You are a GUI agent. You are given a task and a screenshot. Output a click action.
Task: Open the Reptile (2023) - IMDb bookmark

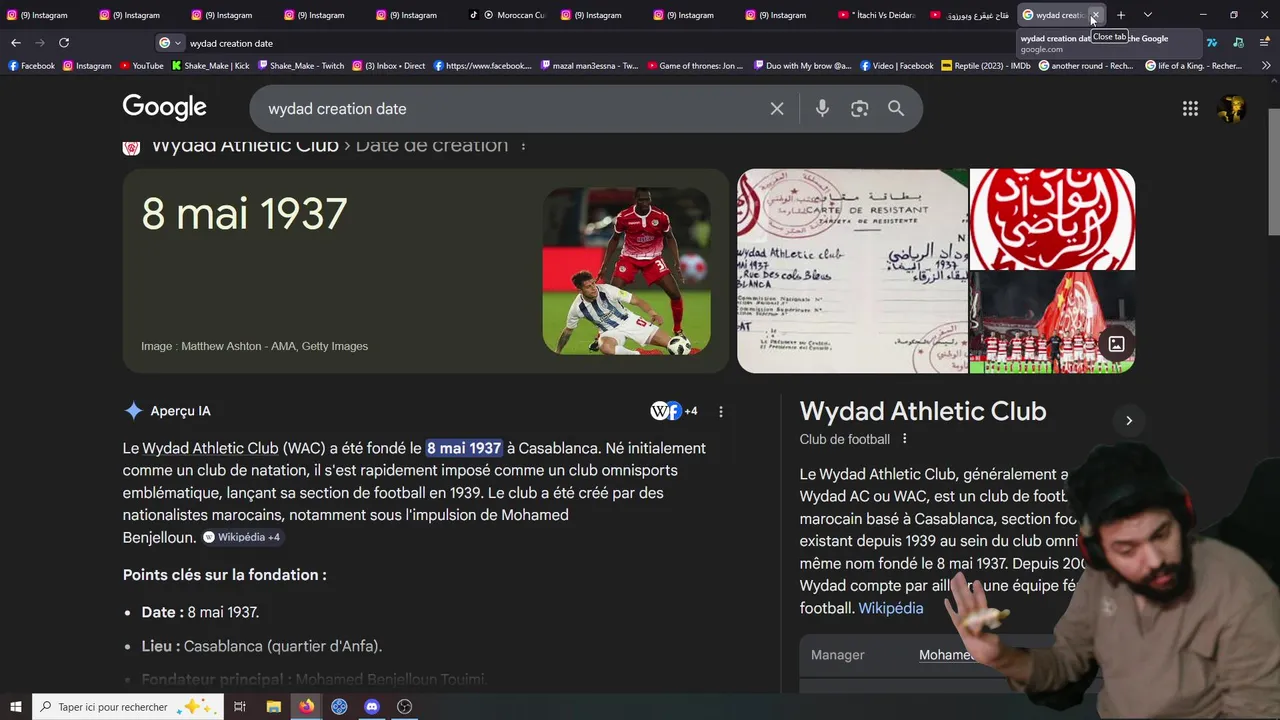(986, 66)
